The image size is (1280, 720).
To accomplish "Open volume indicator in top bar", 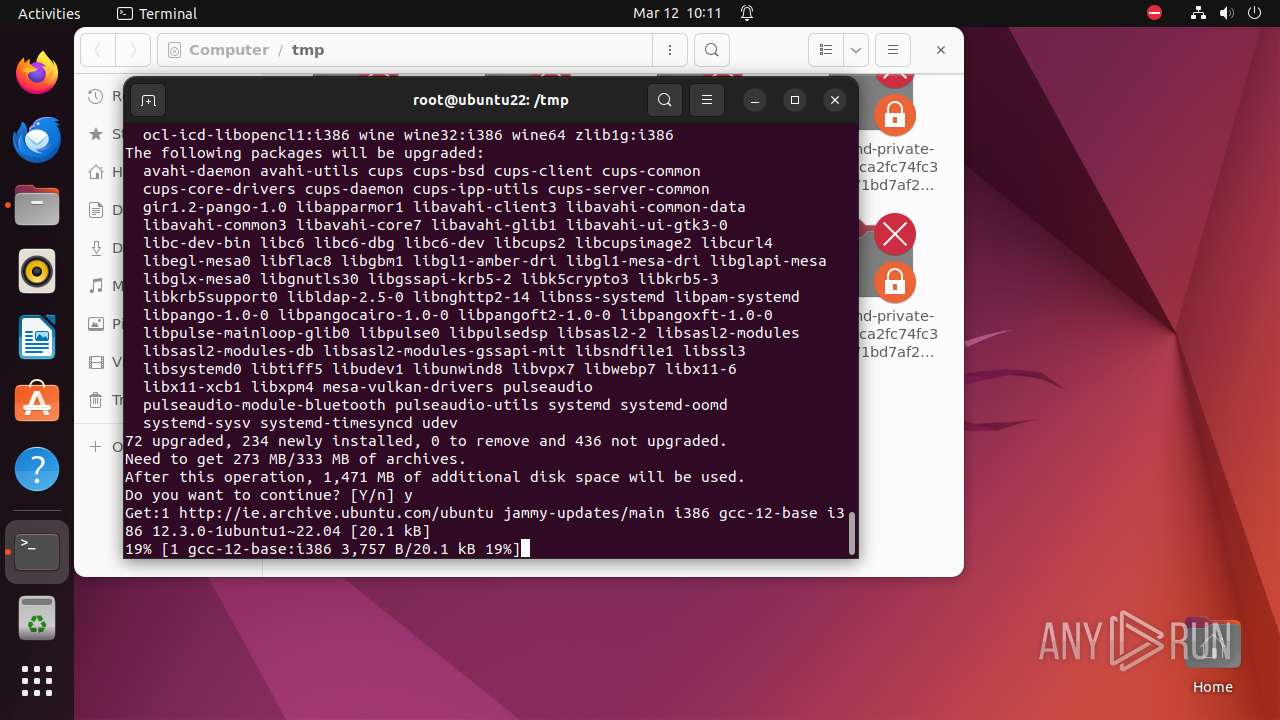I will (1226, 13).
